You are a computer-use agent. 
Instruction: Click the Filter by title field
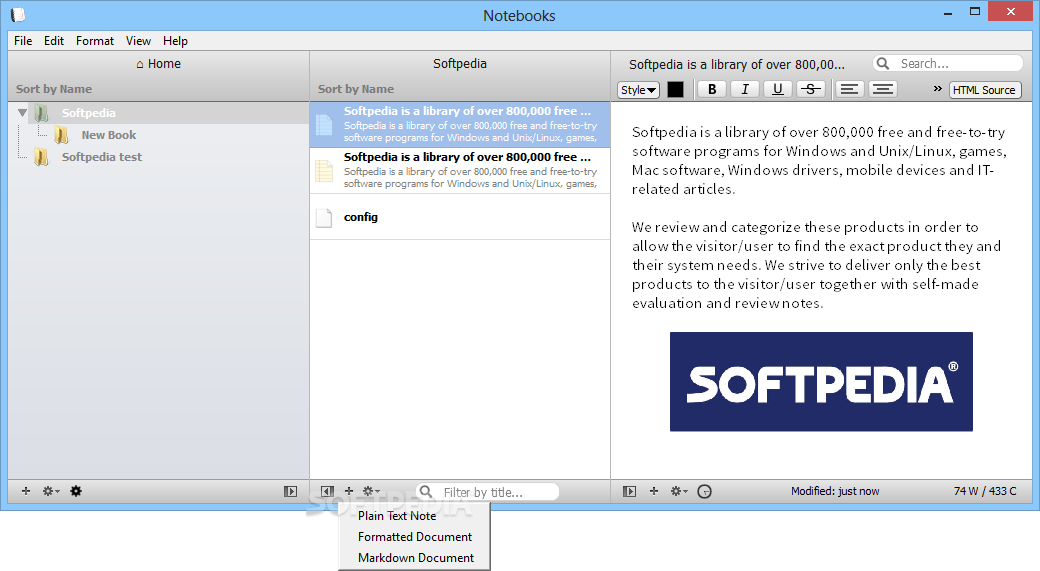click(x=488, y=492)
